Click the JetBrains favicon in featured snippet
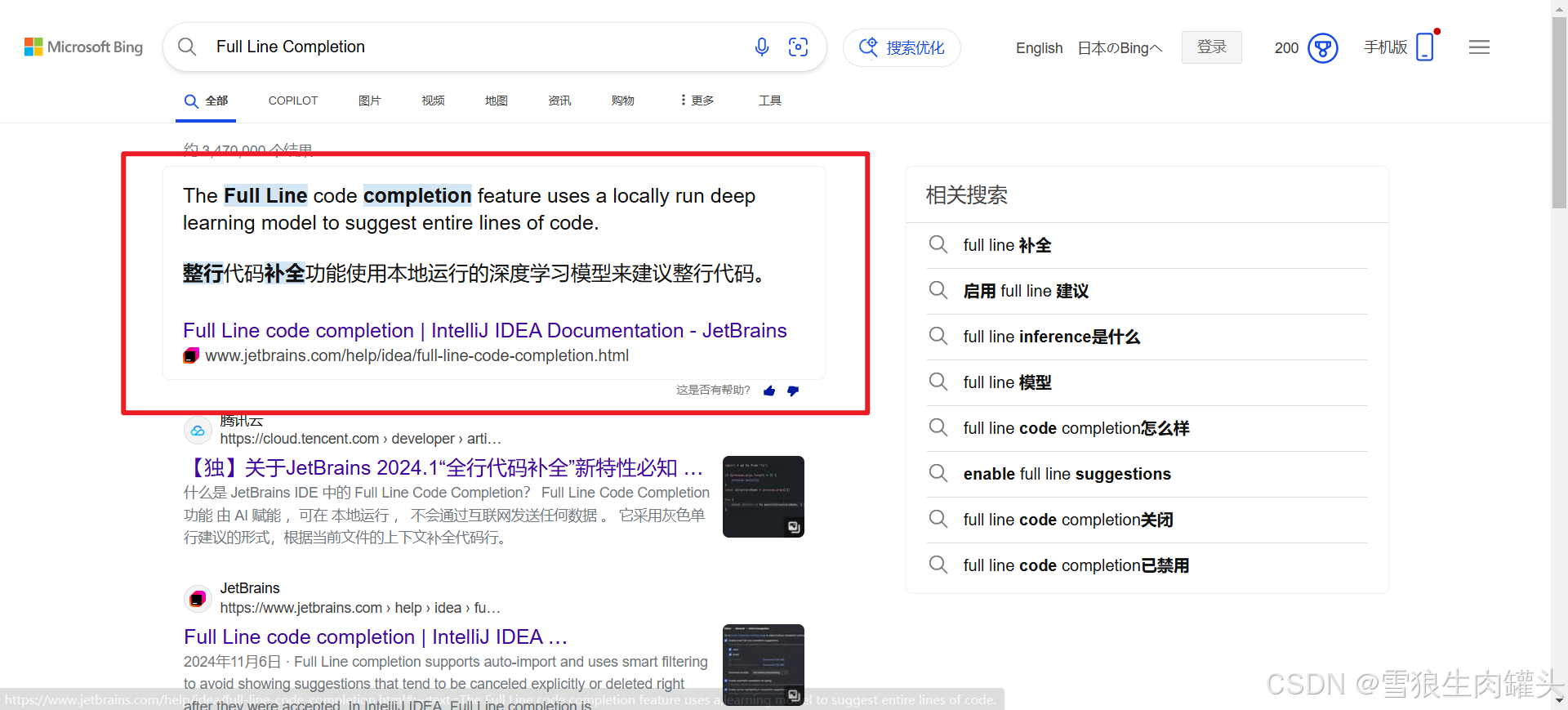The width and height of the screenshot is (1568, 710). tap(191, 355)
